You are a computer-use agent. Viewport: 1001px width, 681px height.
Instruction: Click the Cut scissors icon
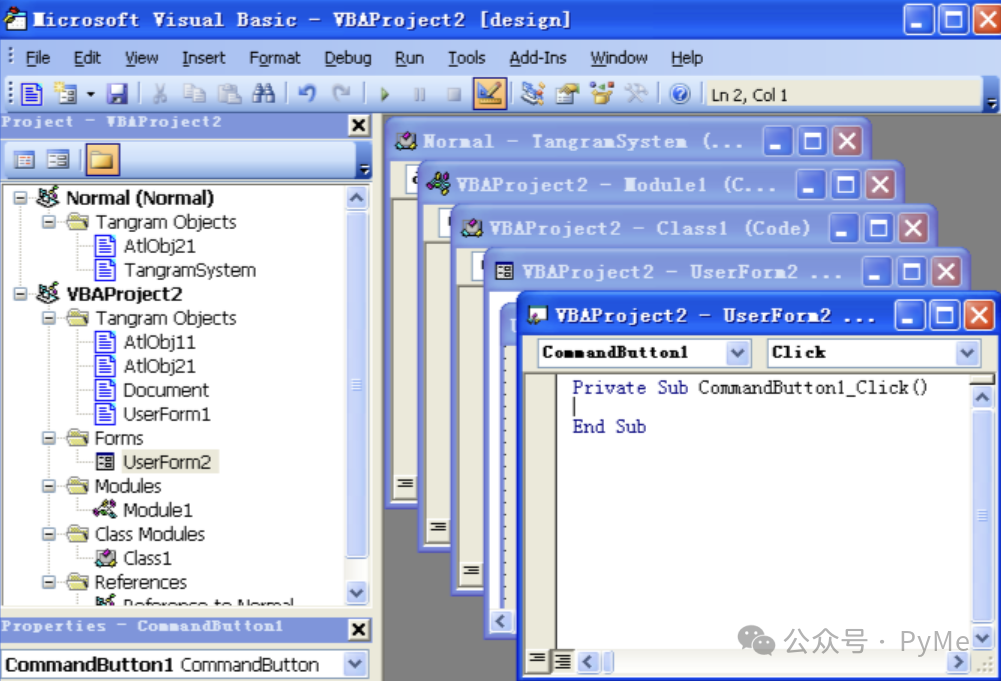(x=160, y=94)
